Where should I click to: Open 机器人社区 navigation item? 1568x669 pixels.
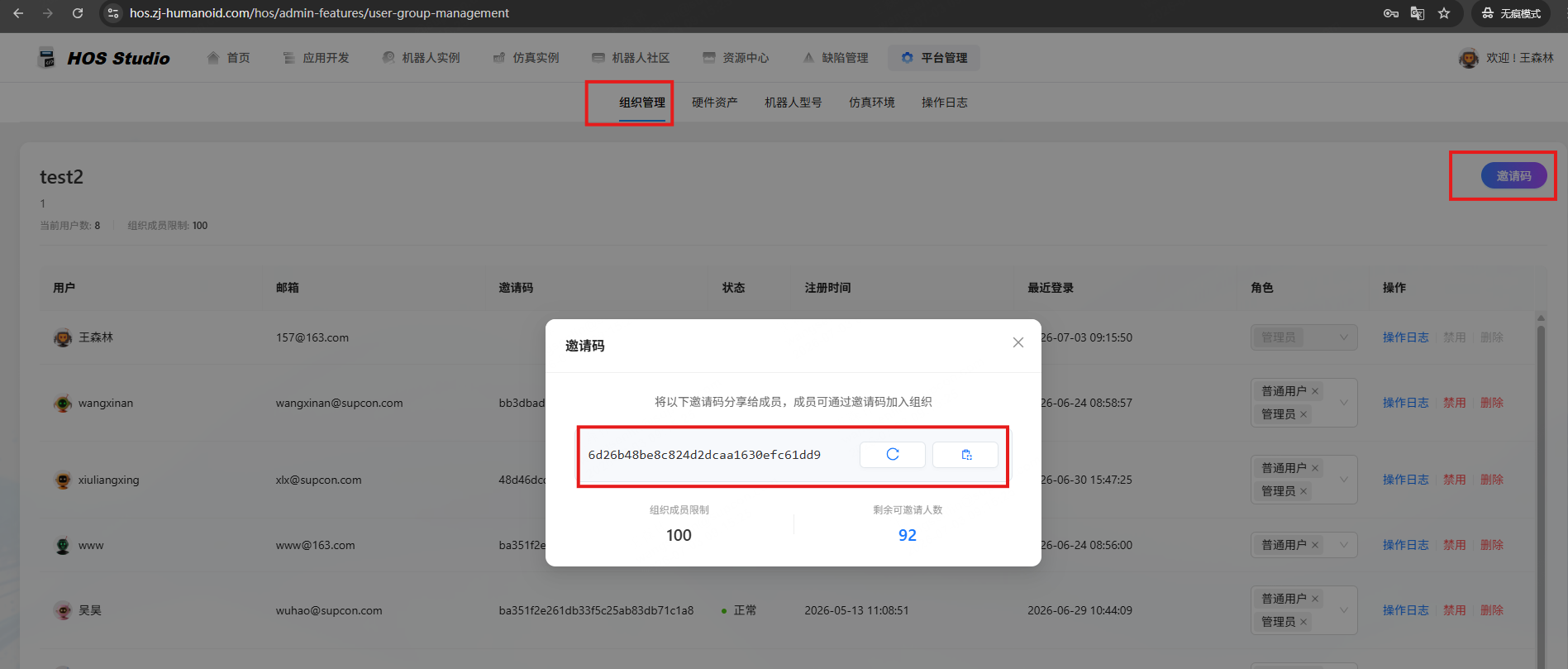[x=631, y=58]
